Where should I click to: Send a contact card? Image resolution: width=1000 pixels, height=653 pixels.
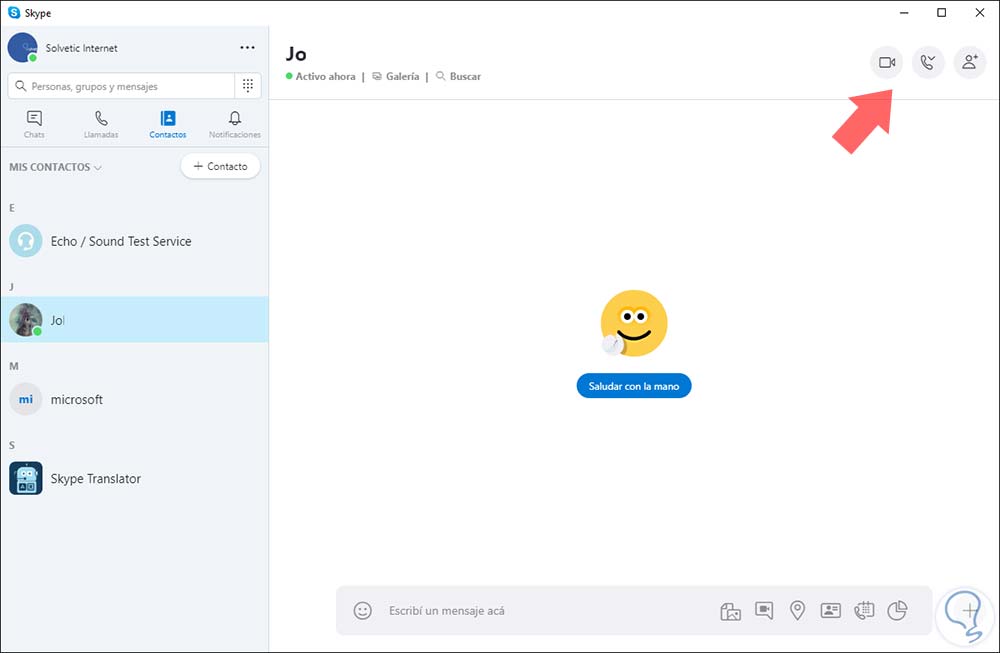830,610
